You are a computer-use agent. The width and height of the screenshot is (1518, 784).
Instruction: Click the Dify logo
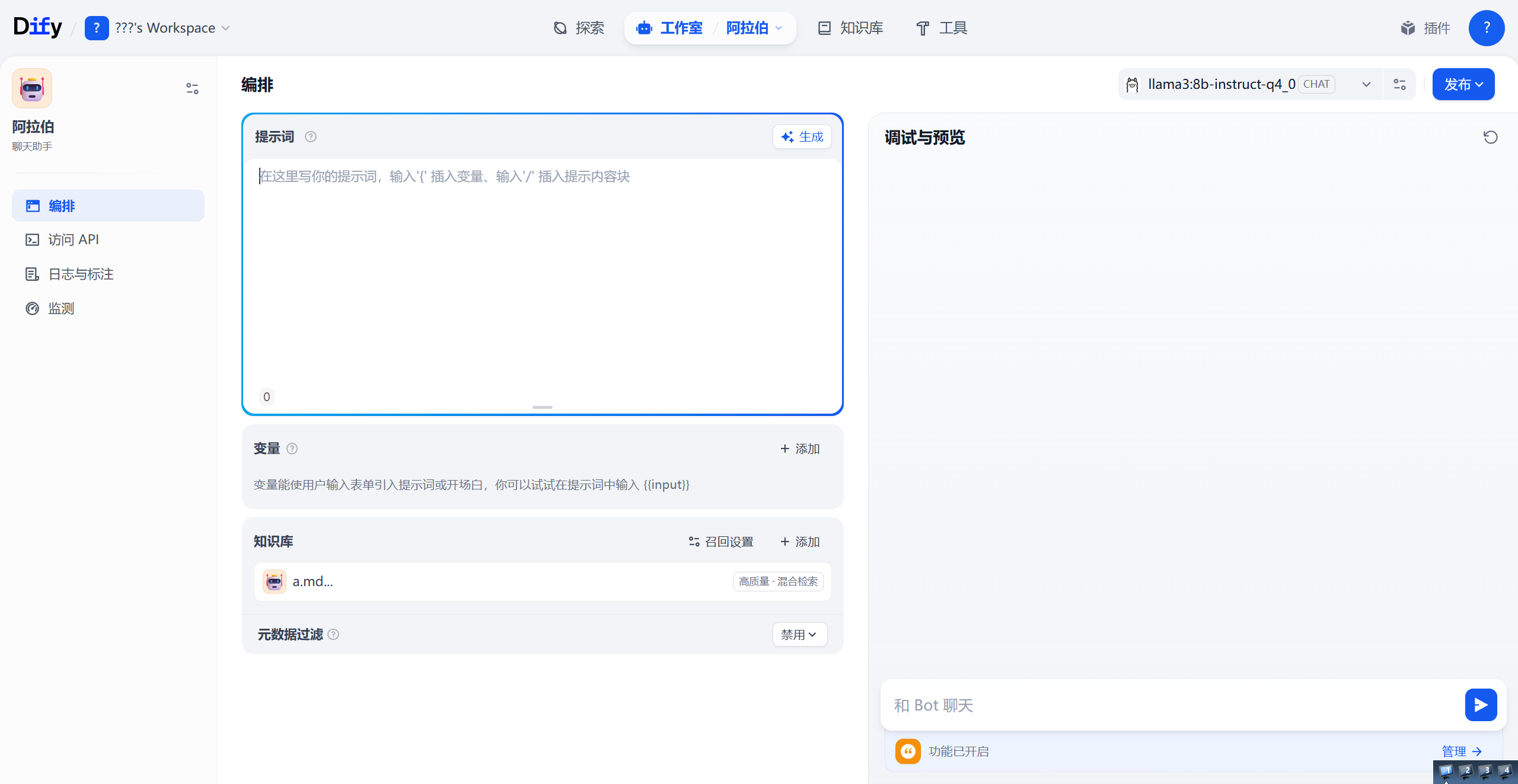tap(37, 27)
